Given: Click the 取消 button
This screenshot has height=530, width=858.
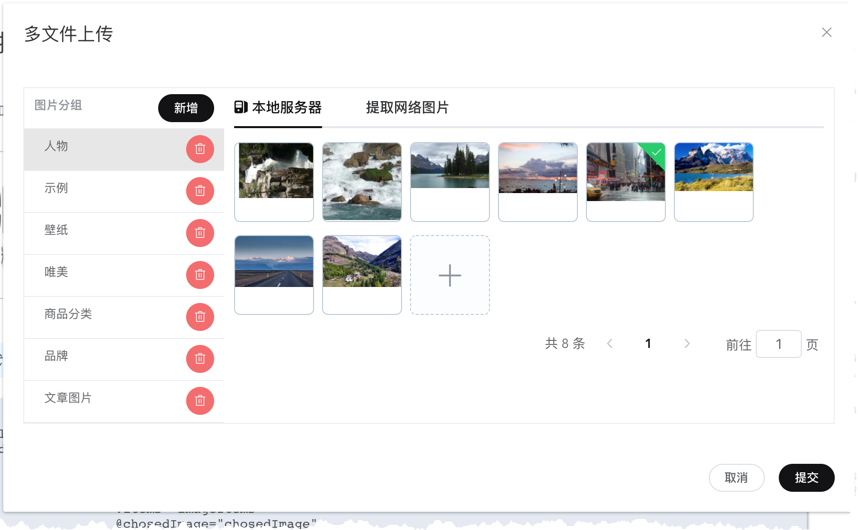Looking at the screenshot, I should click(x=736, y=477).
